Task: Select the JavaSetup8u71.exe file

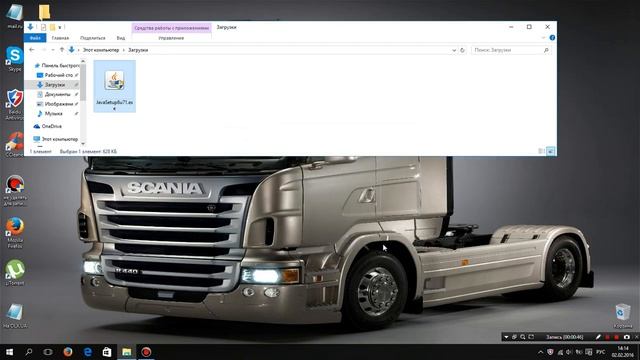Action: point(114,86)
